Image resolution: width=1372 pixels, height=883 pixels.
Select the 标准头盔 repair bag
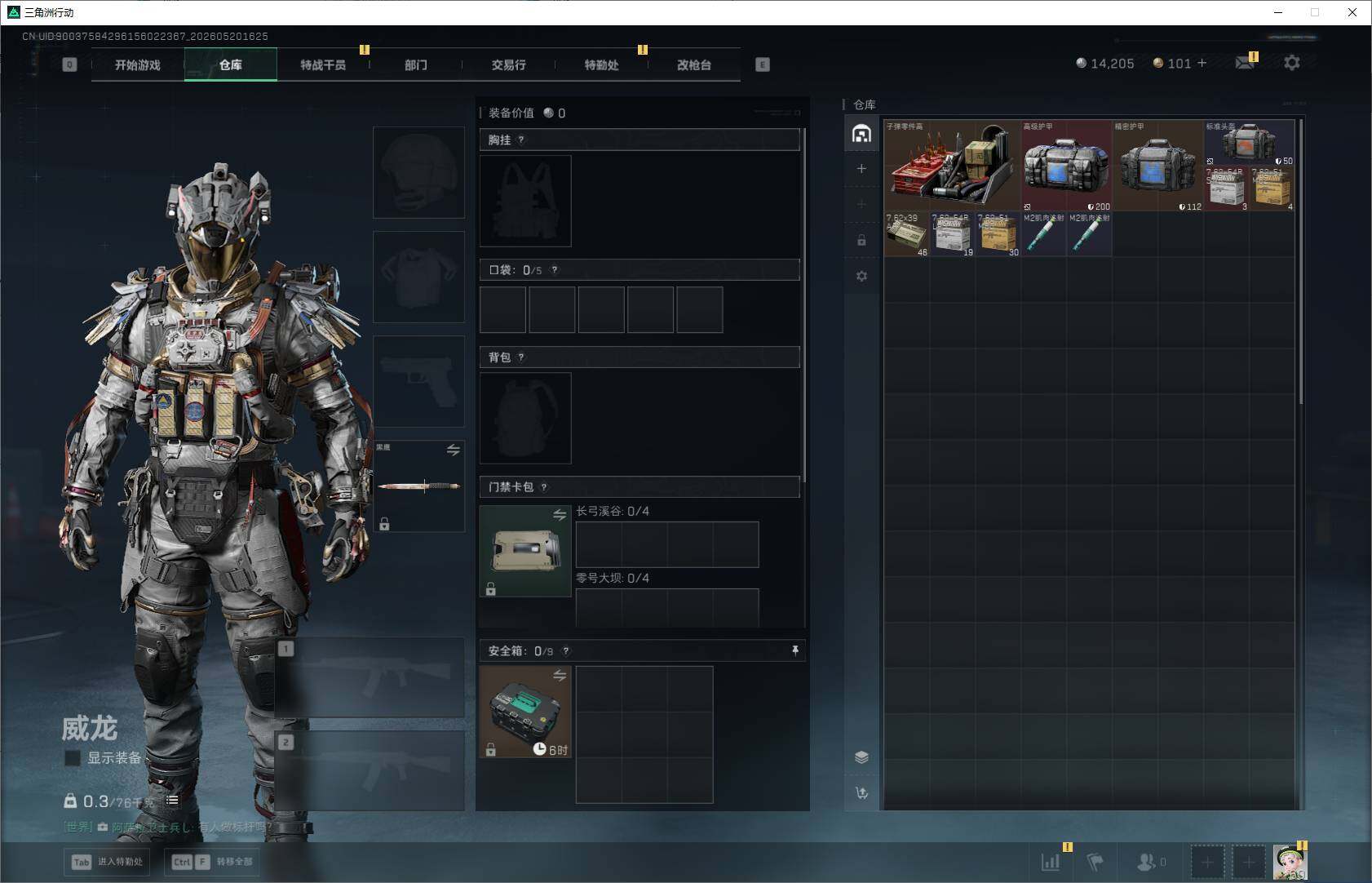[x=1250, y=143]
